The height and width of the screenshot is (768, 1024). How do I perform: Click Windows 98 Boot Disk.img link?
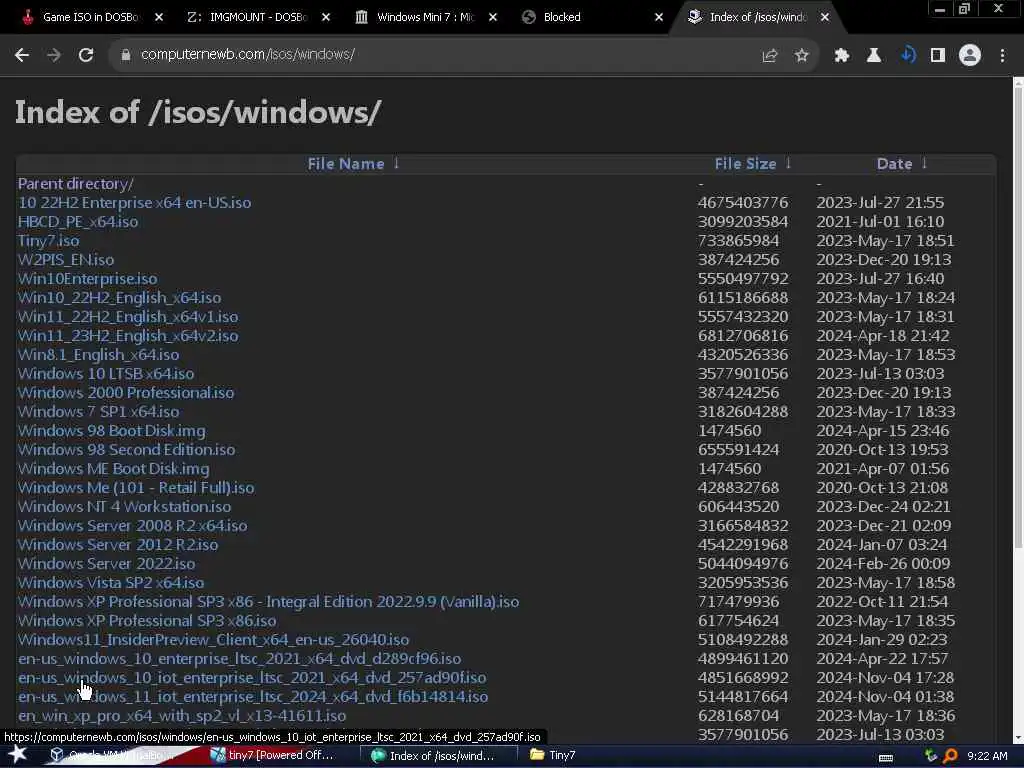(112, 431)
